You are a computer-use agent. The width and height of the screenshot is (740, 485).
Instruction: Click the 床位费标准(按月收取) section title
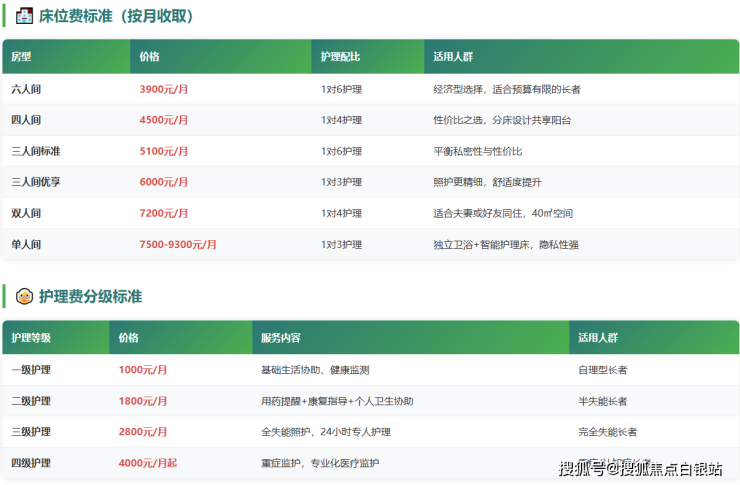click(116, 16)
